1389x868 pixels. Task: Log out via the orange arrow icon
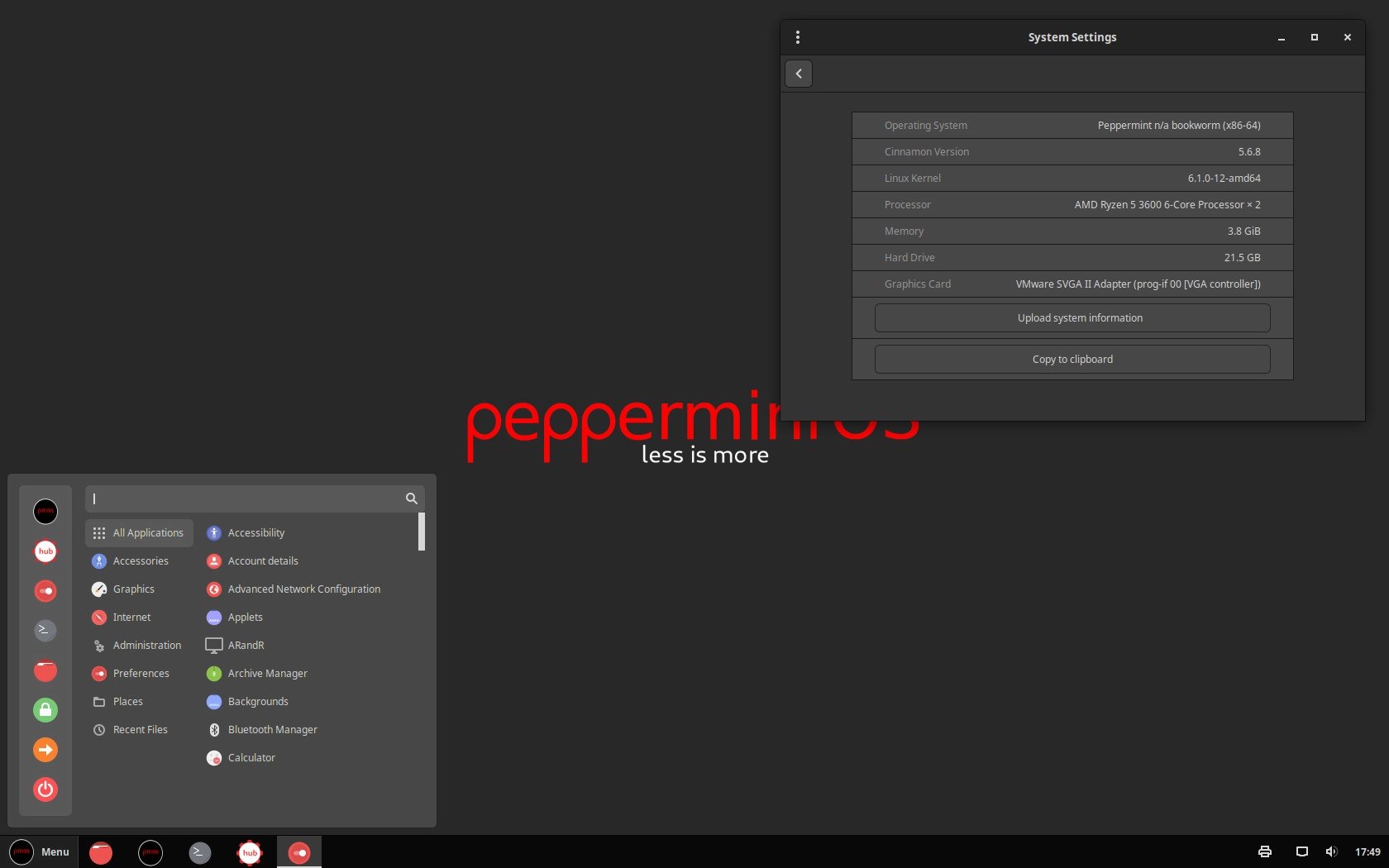pyautogui.click(x=45, y=750)
